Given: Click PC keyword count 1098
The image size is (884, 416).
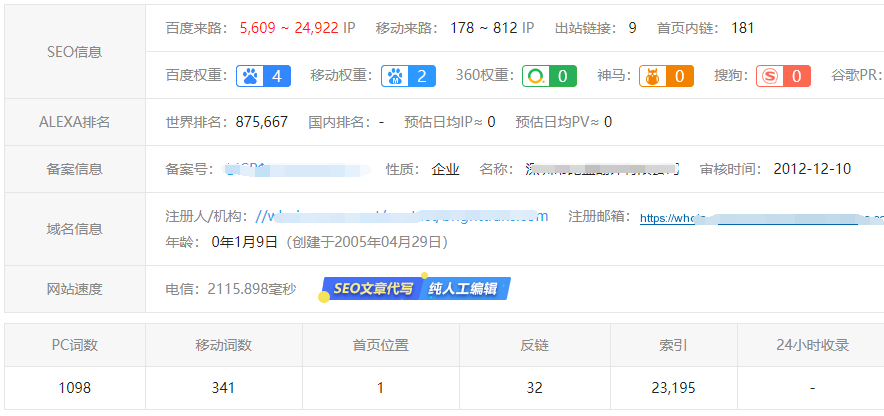Looking at the screenshot, I should pyautogui.click(x=74, y=388).
